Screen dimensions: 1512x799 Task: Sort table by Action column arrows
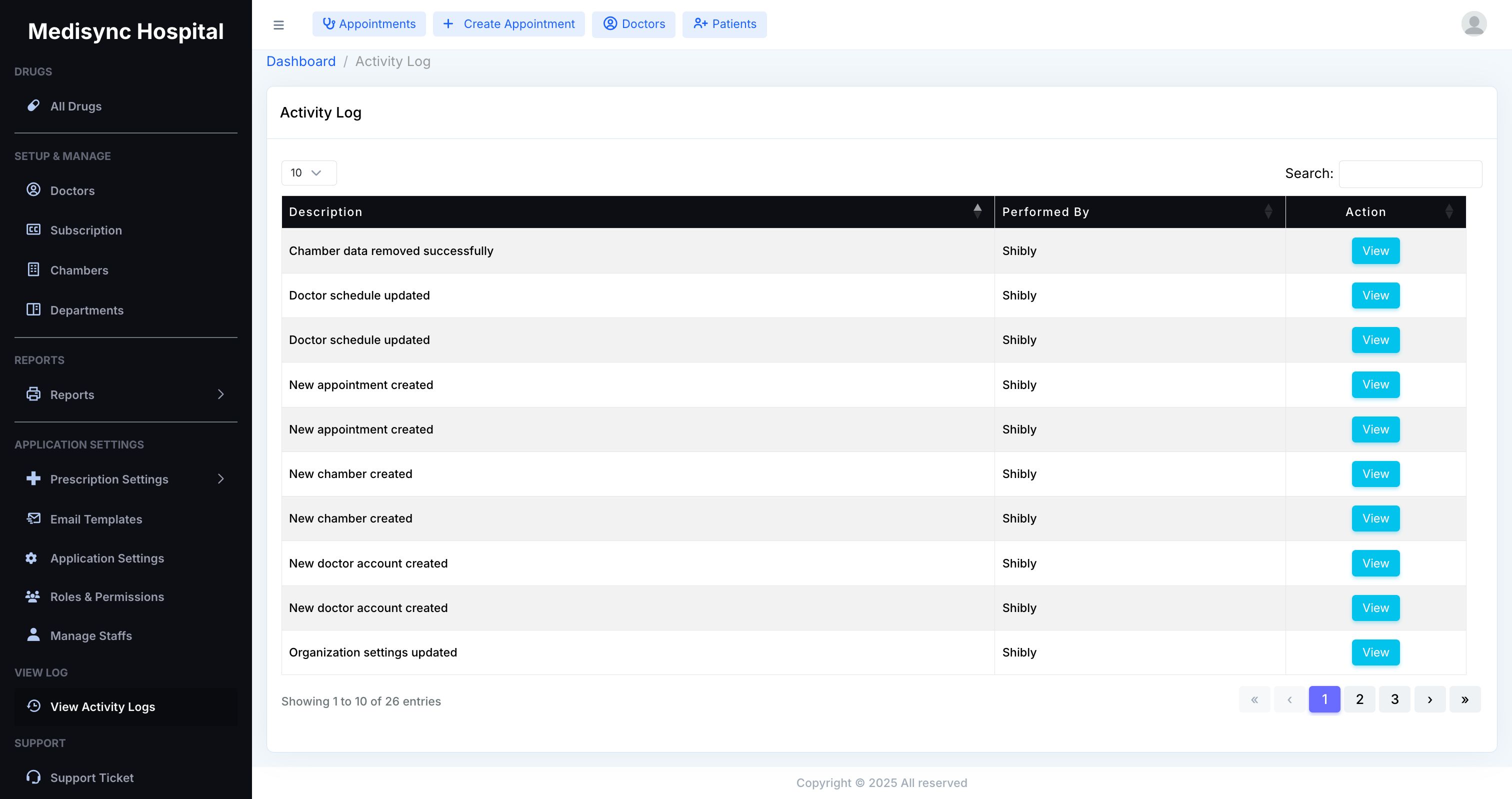pos(1449,211)
